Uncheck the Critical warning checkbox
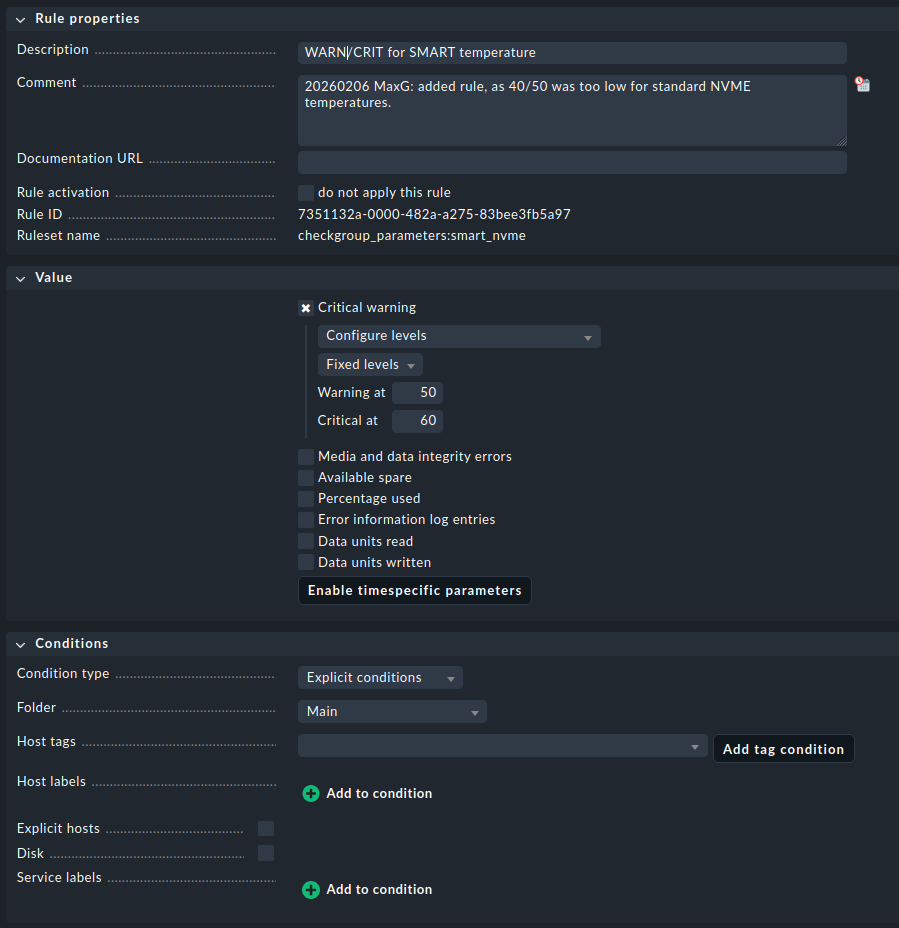 coord(306,308)
